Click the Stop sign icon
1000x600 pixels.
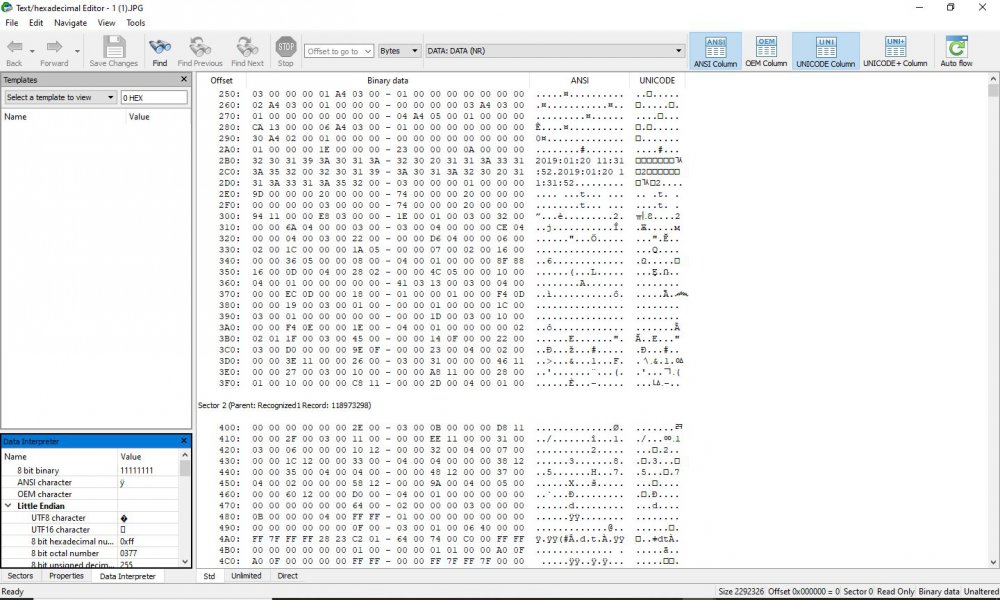coord(286,47)
